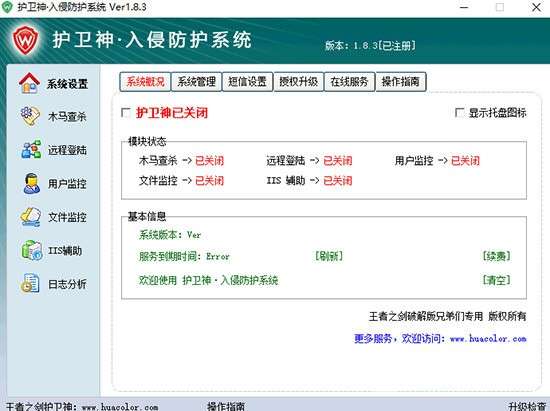Click the 日志分析 document icon
Image resolution: width=550 pixels, height=411 pixels.
pos(30,283)
